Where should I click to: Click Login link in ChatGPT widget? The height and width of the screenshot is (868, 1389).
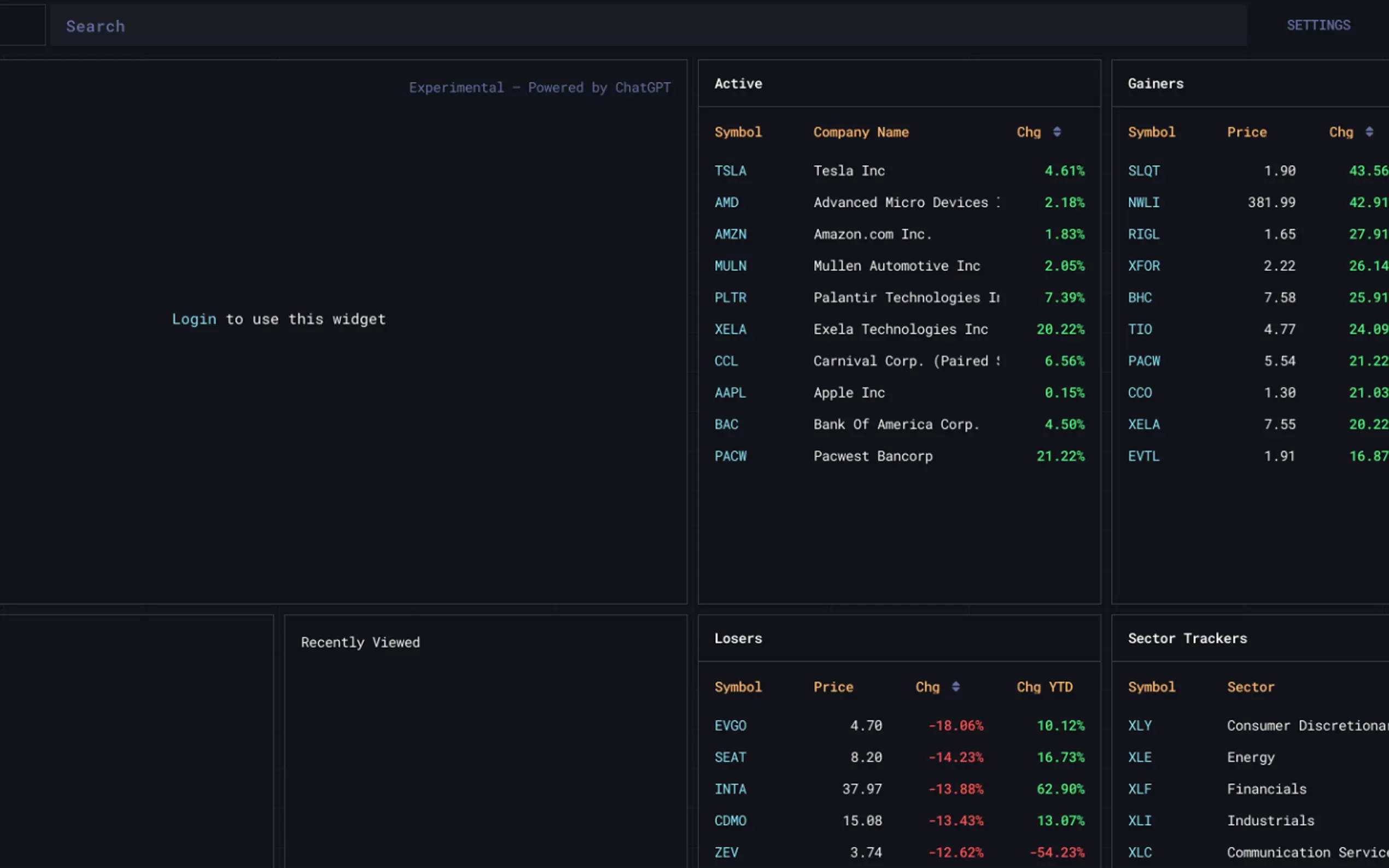click(x=194, y=319)
